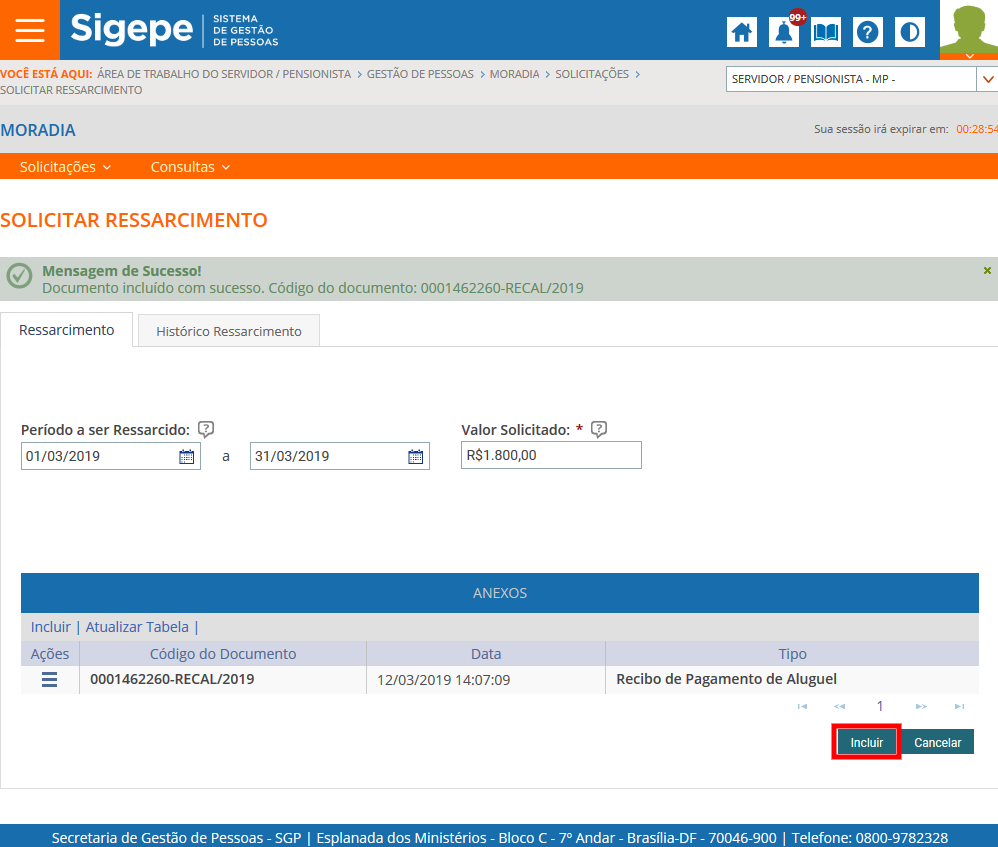The image size is (998, 847).
Task: Click the Código do Documento column header
Action: (223, 654)
